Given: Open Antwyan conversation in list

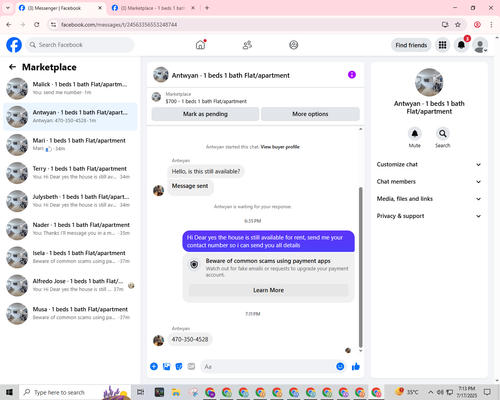Looking at the screenshot, I should (x=70, y=117).
